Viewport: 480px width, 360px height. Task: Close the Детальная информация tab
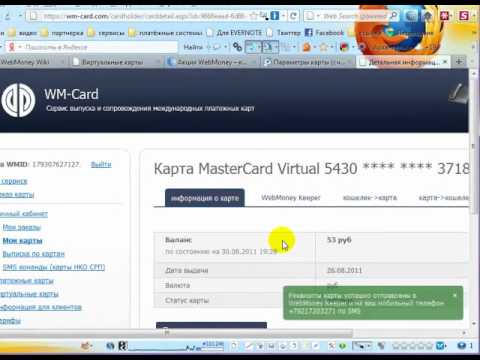point(445,62)
